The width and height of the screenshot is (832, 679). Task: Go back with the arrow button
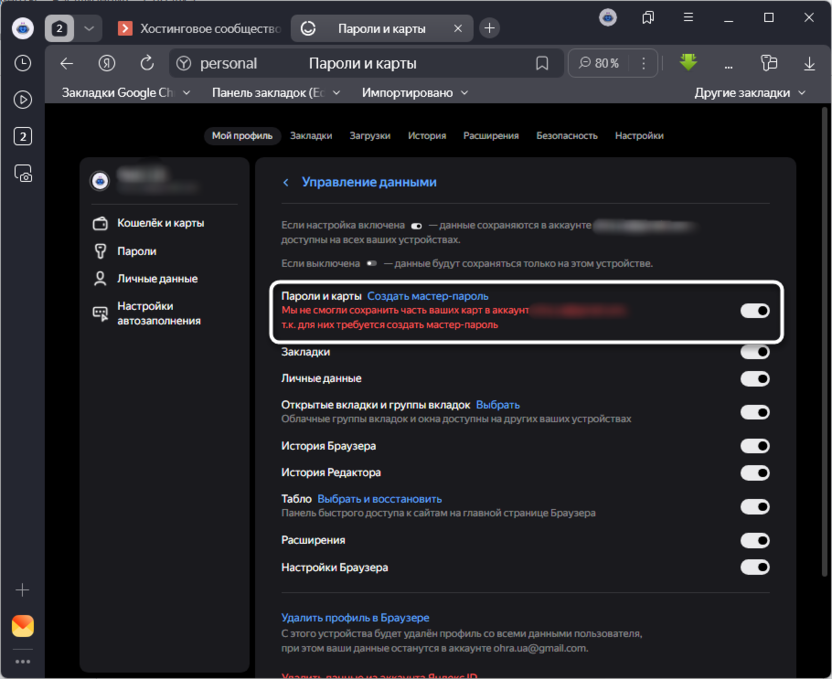click(x=66, y=64)
